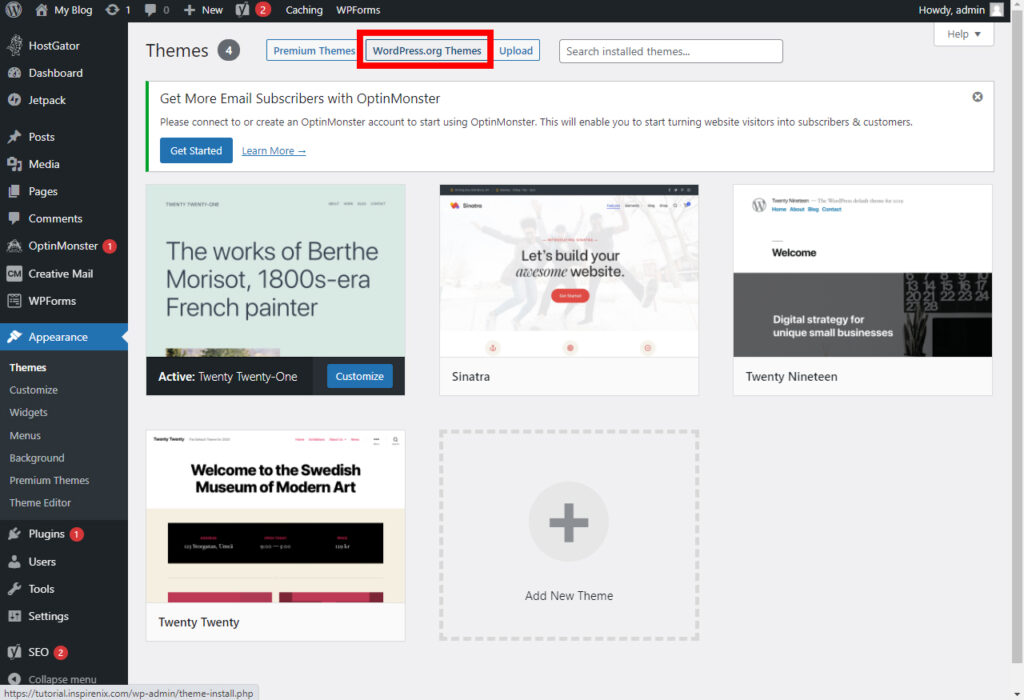The height and width of the screenshot is (700, 1024).
Task: Follow the Learn More link
Action: click(x=274, y=151)
